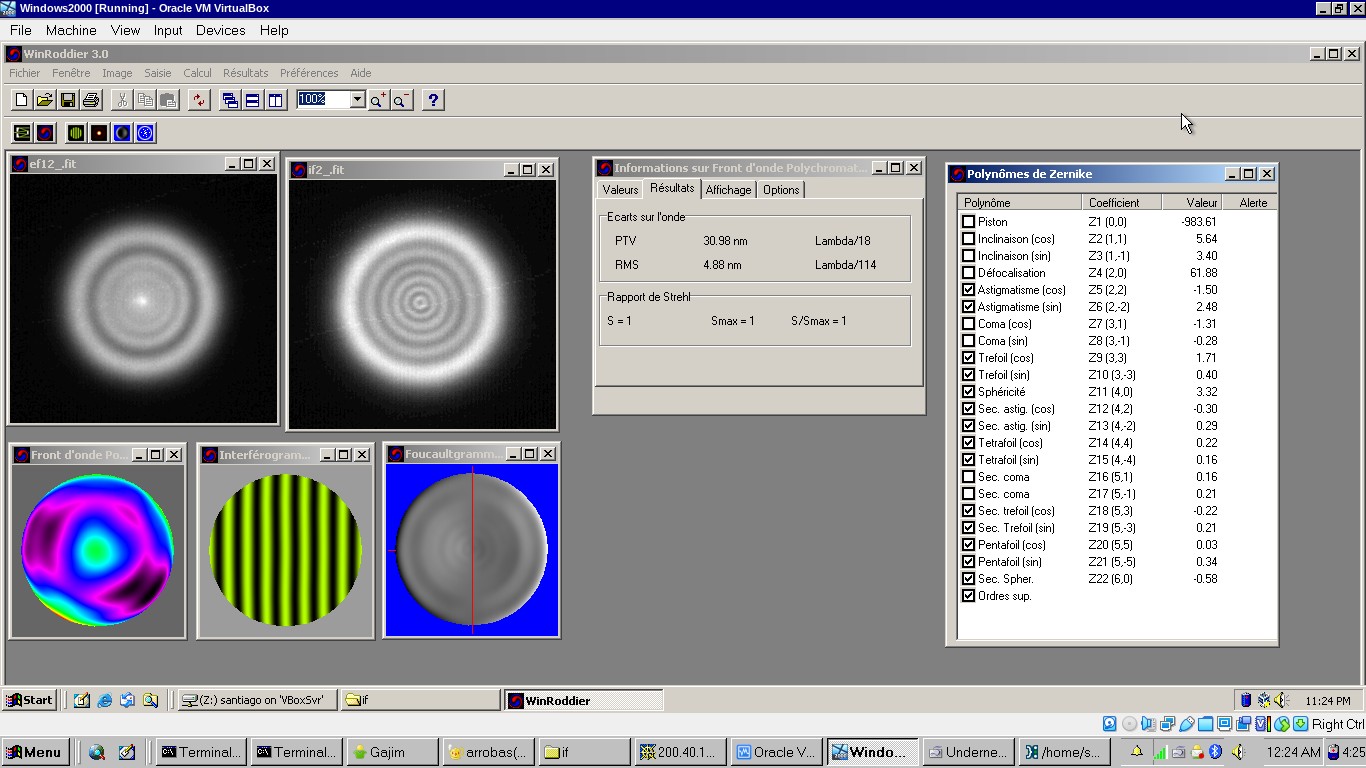Zoom out with the magnifier minus icon
The image size is (1366, 768).
(401, 100)
